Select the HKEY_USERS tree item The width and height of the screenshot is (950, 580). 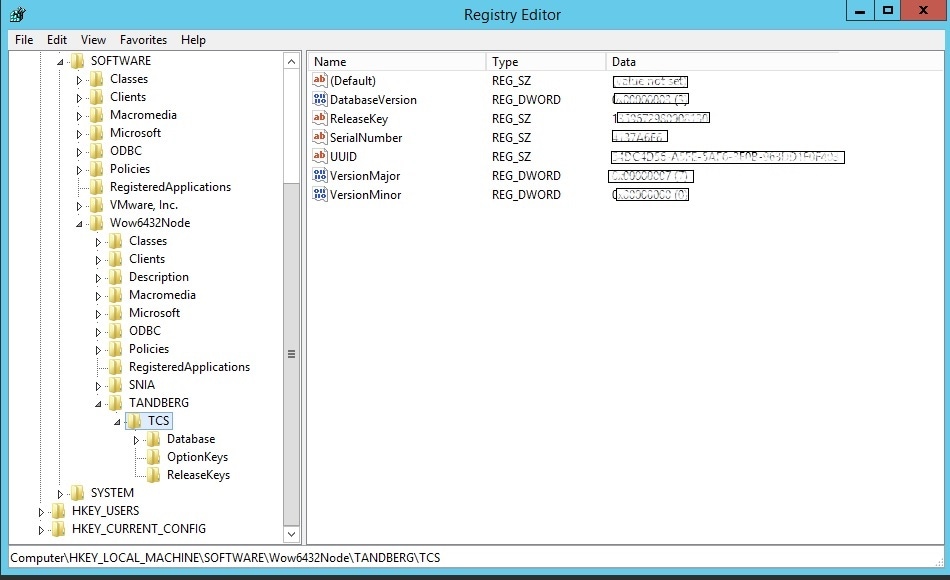(107, 511)
